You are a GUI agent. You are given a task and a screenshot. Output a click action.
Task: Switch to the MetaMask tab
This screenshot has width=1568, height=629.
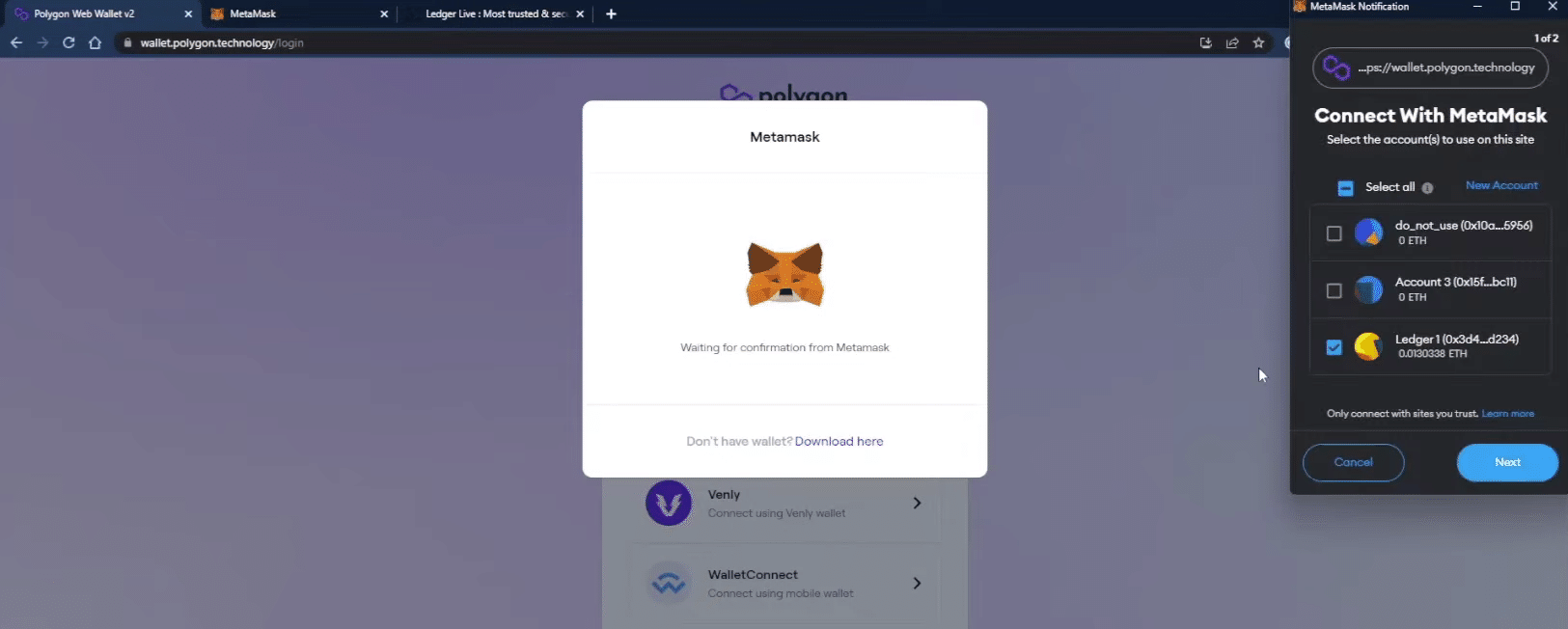(299, 14)
